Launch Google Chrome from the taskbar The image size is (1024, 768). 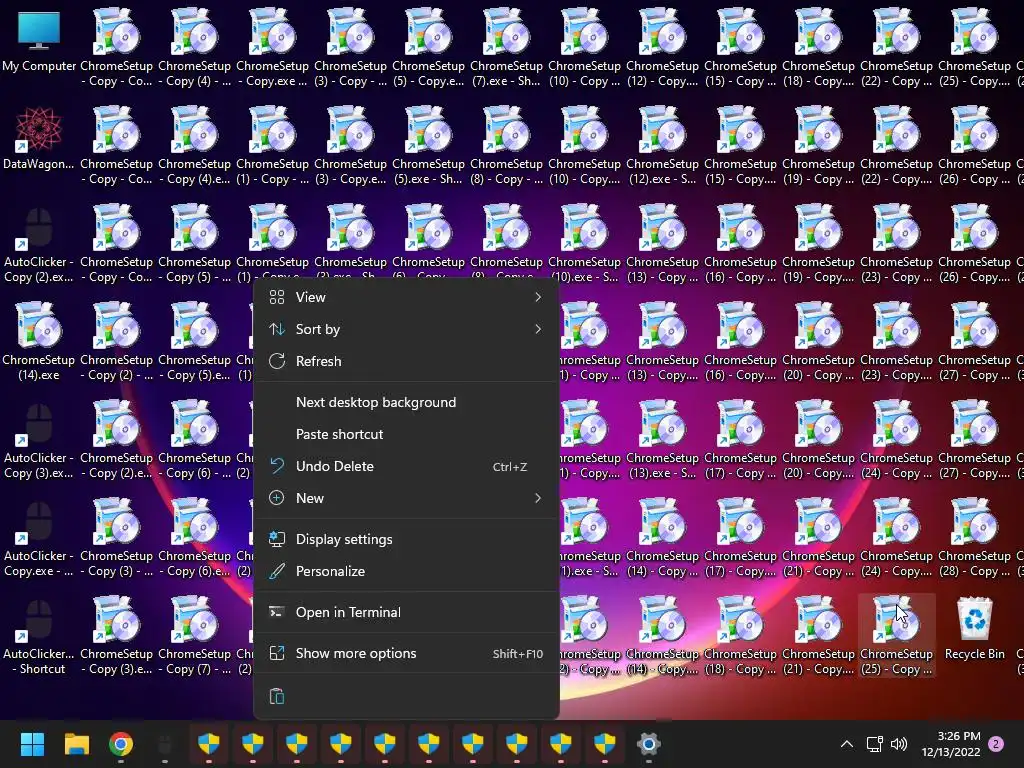tap(121, 744)
